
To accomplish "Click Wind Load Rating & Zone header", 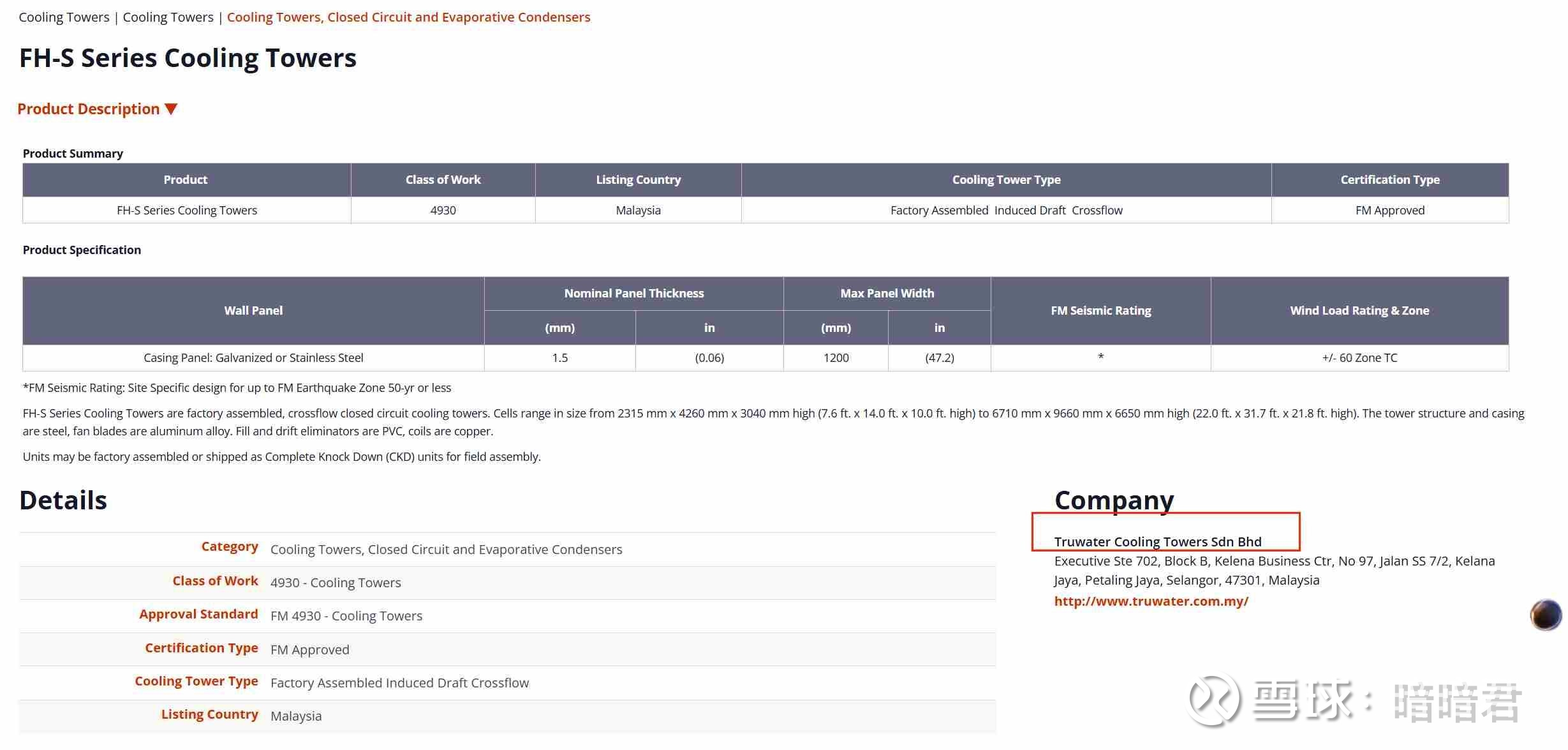I will 1359,310.
